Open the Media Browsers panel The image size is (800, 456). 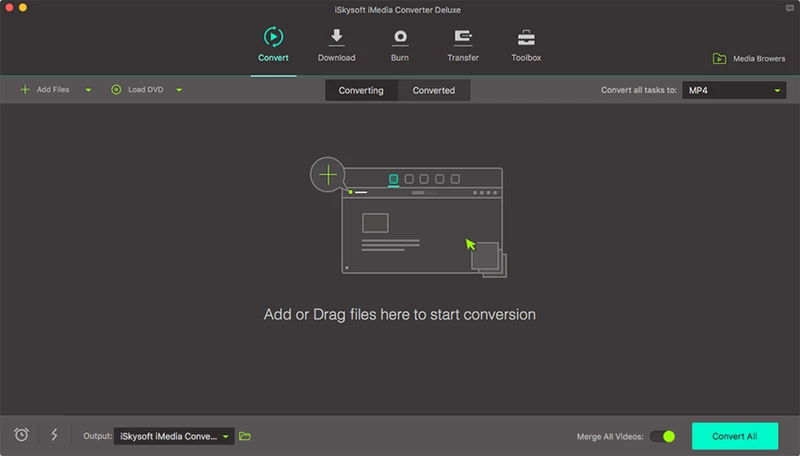click(749, 59)
